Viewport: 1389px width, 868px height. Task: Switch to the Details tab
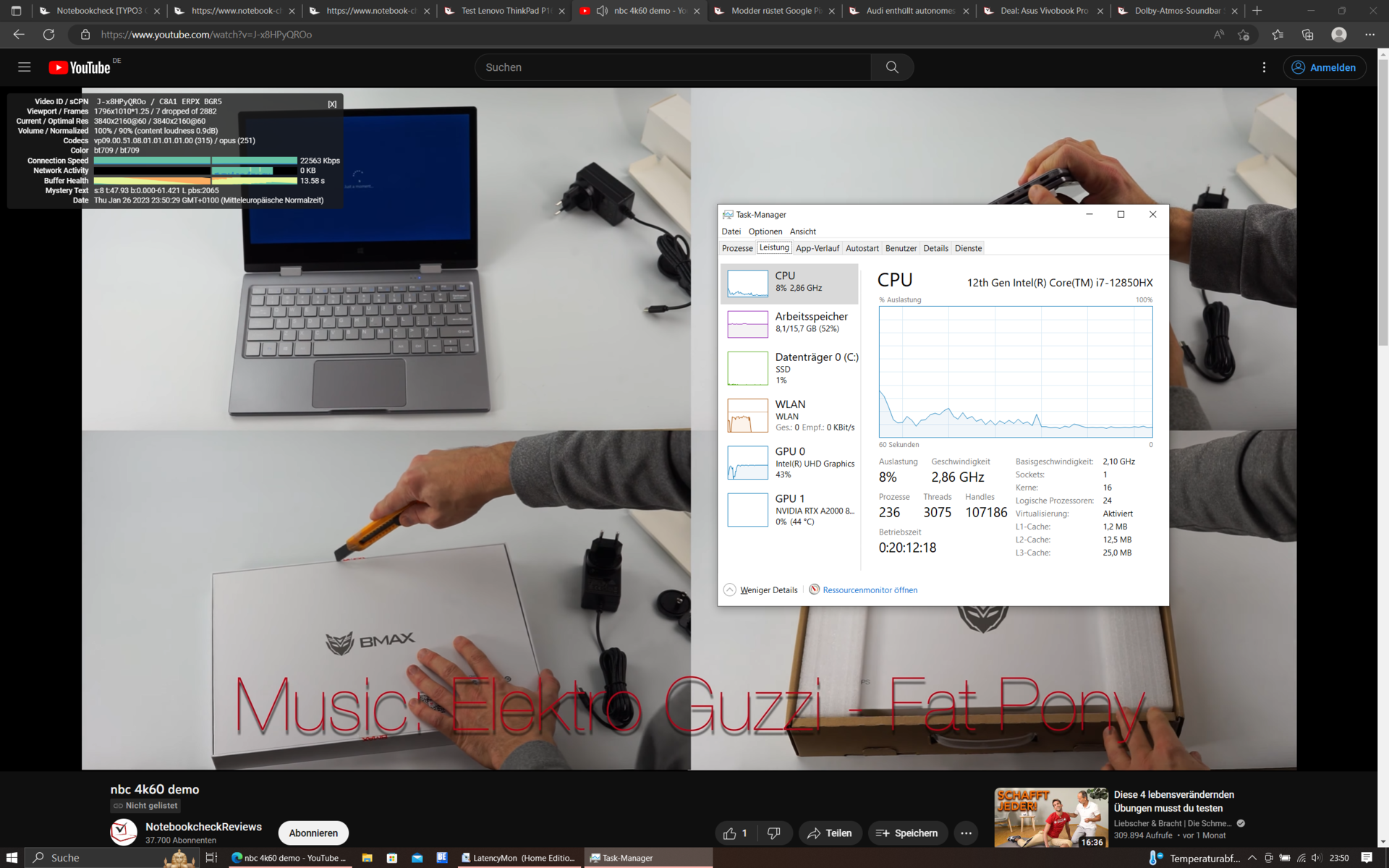point(935,248)
